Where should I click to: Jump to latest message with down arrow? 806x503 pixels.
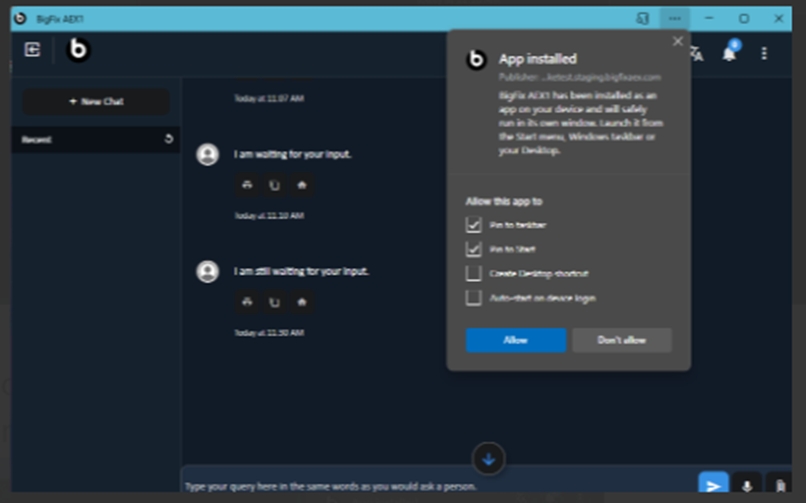pyautogui.click(x=488, y=459)
